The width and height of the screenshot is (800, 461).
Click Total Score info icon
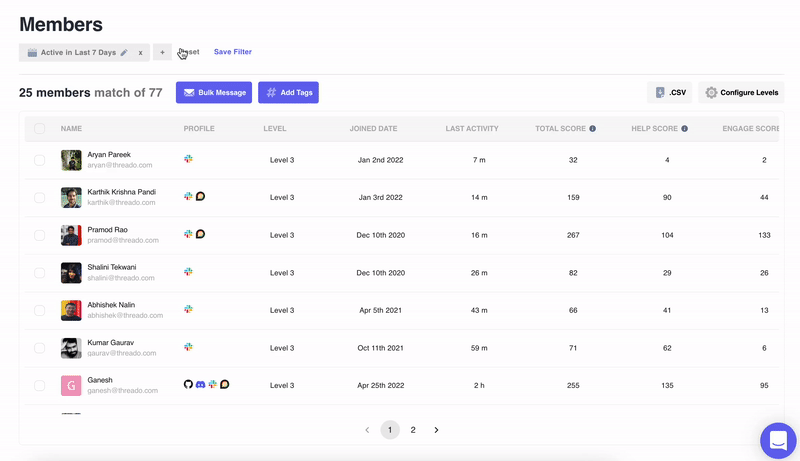tap(592, 129)
